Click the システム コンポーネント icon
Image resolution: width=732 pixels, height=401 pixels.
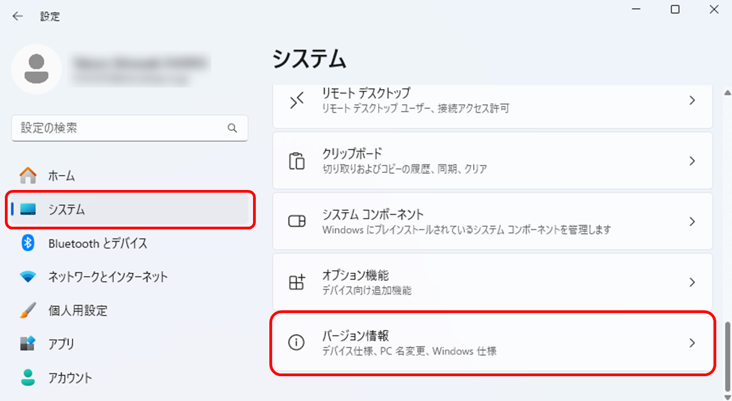pyautogui.click(x=296, y=221)
